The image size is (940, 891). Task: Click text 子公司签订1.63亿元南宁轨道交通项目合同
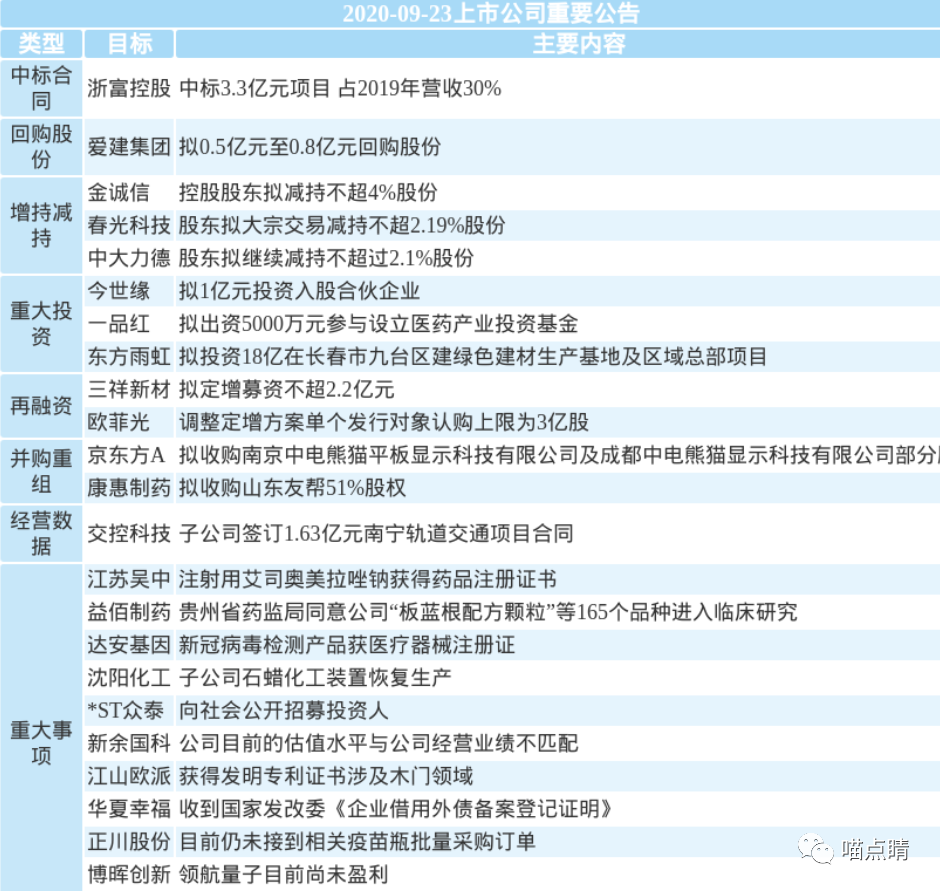[x=376, y=534]
